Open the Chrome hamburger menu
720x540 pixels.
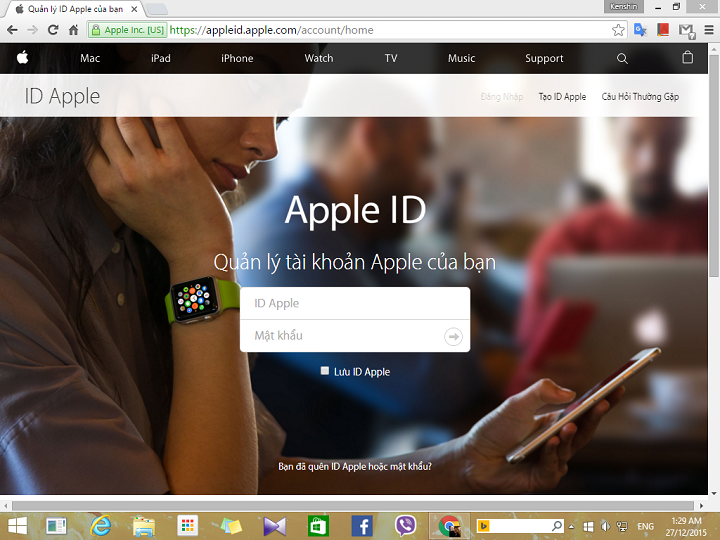coord(709,30)
